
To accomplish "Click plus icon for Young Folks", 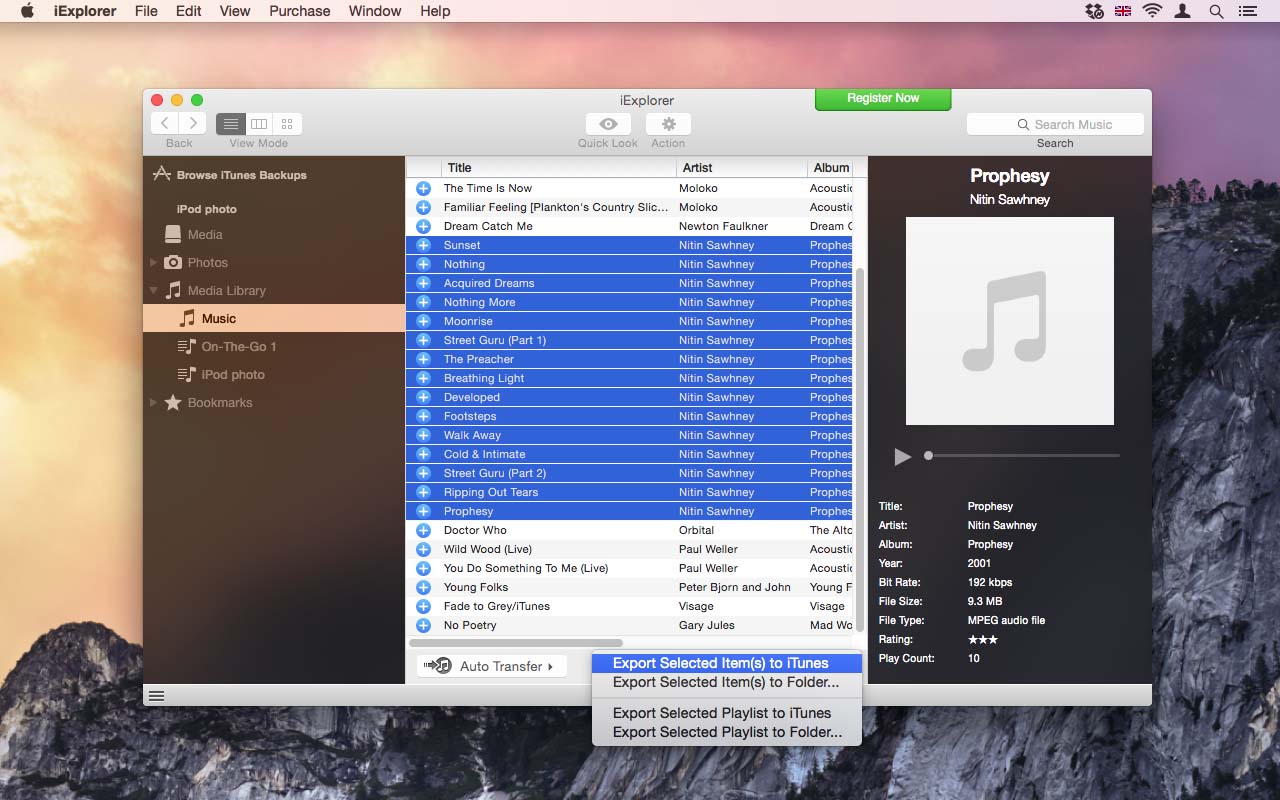I will coord(423,587).
